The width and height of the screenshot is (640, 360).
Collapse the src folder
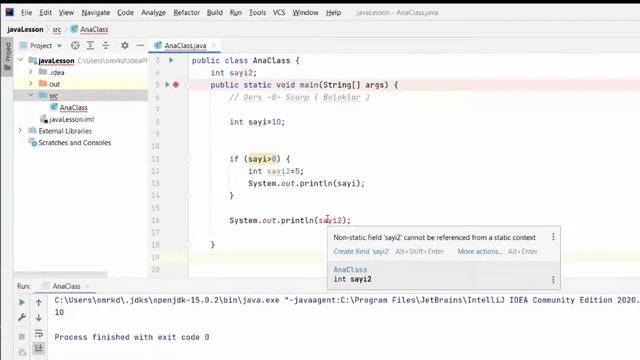(31, 96)
